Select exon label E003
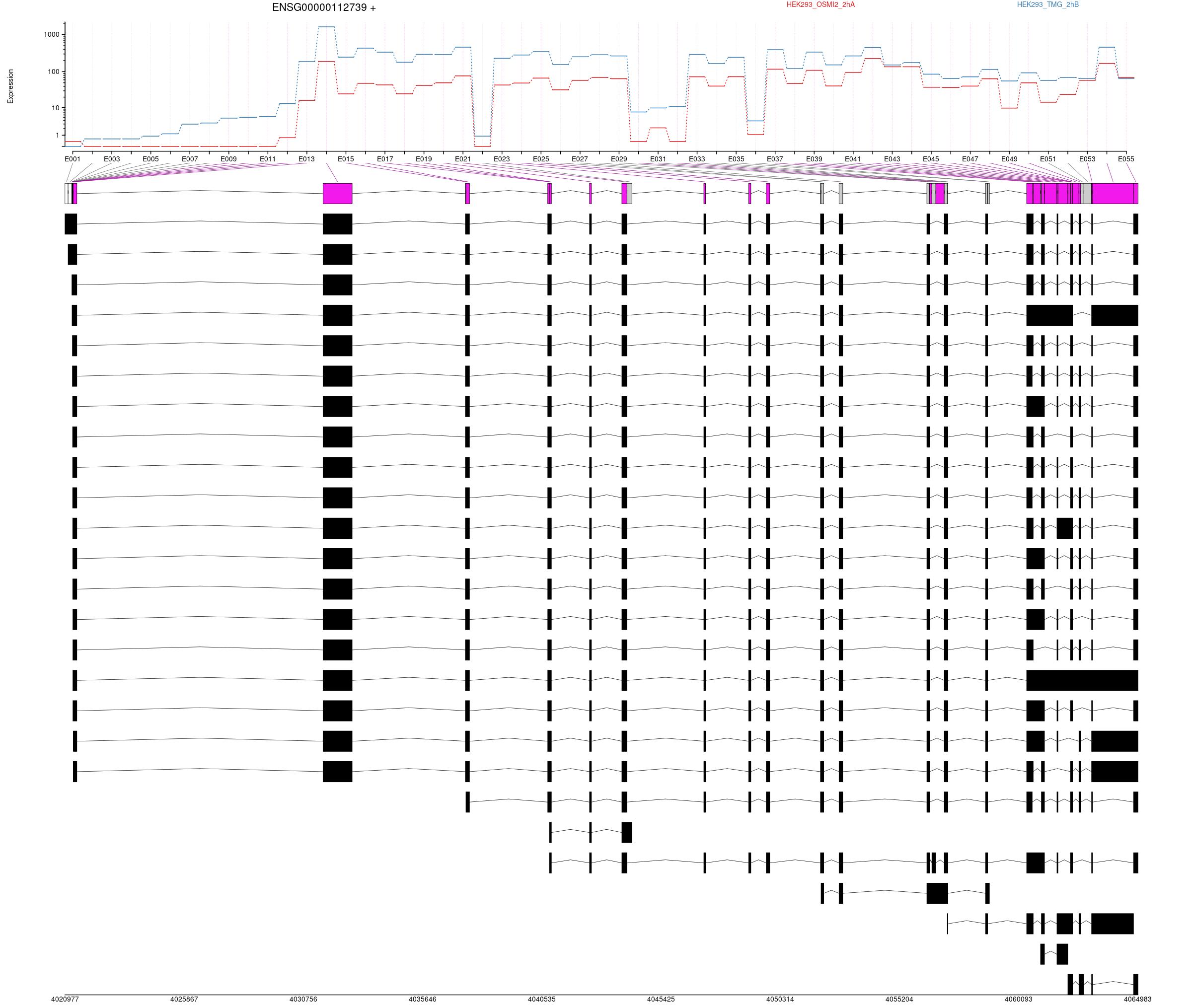This screenshot has width=1192, height=1008. click(x=112, y=159)
